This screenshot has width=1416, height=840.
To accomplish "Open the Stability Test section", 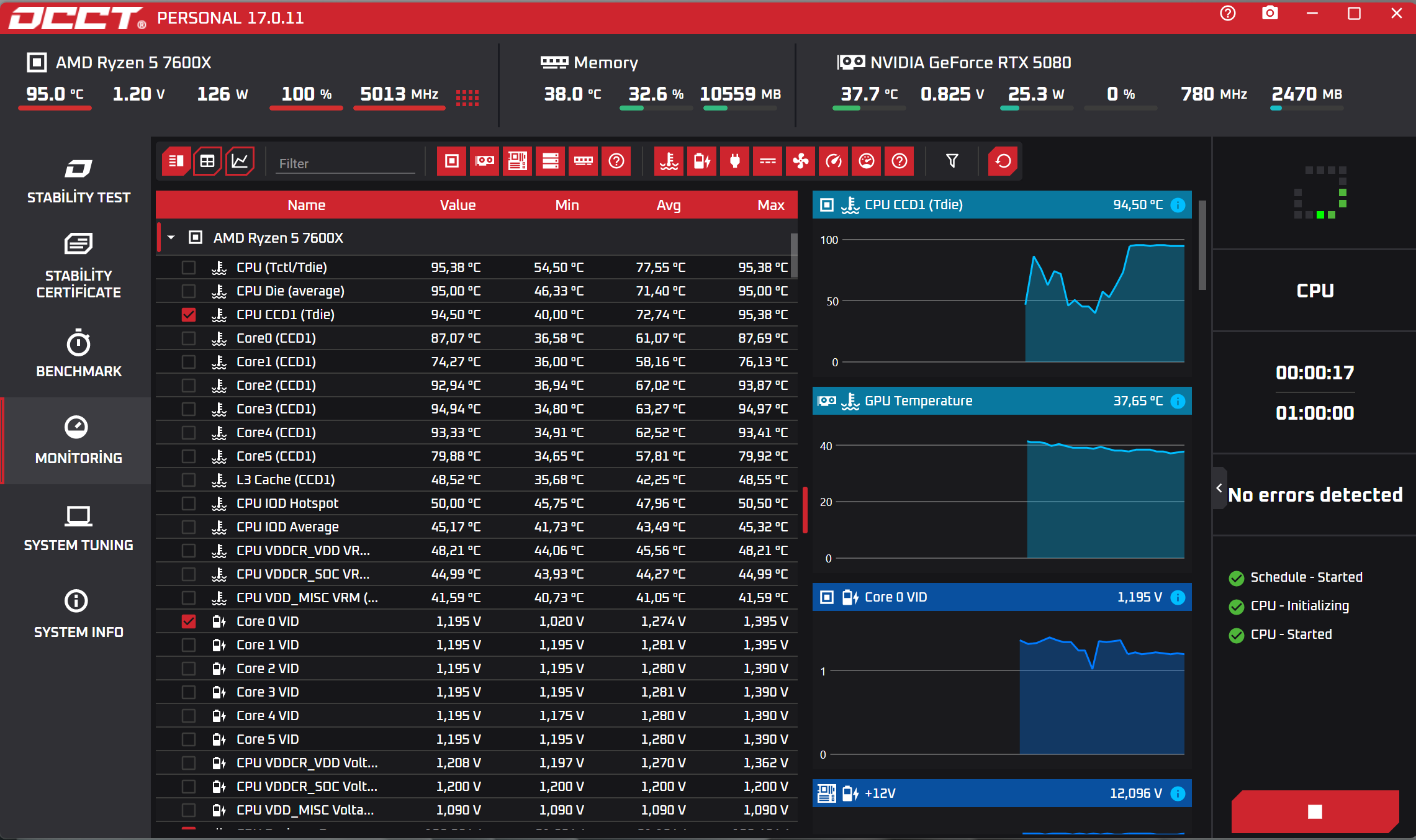I will click(78, 181).
